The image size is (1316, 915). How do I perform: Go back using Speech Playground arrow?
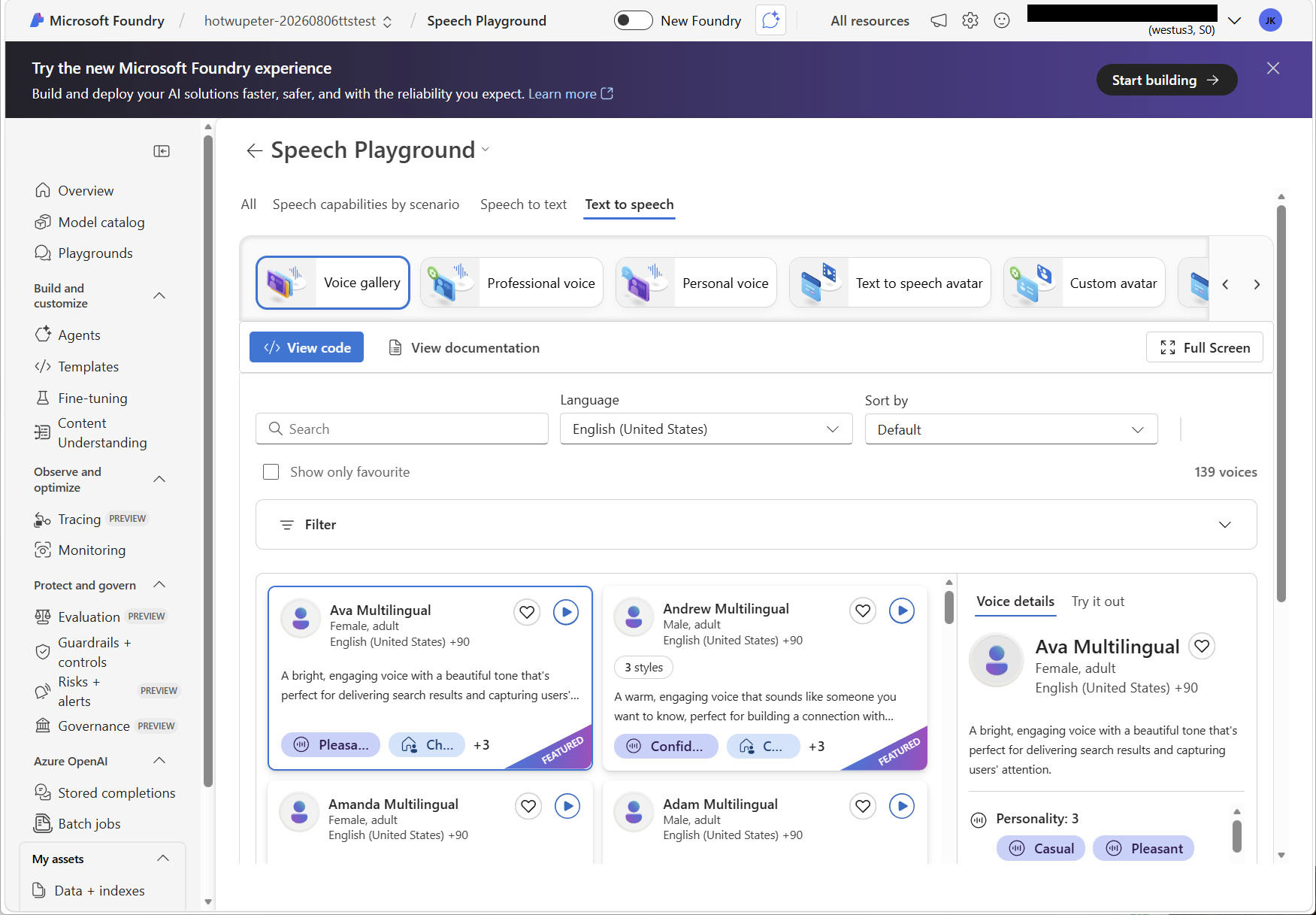254,151
